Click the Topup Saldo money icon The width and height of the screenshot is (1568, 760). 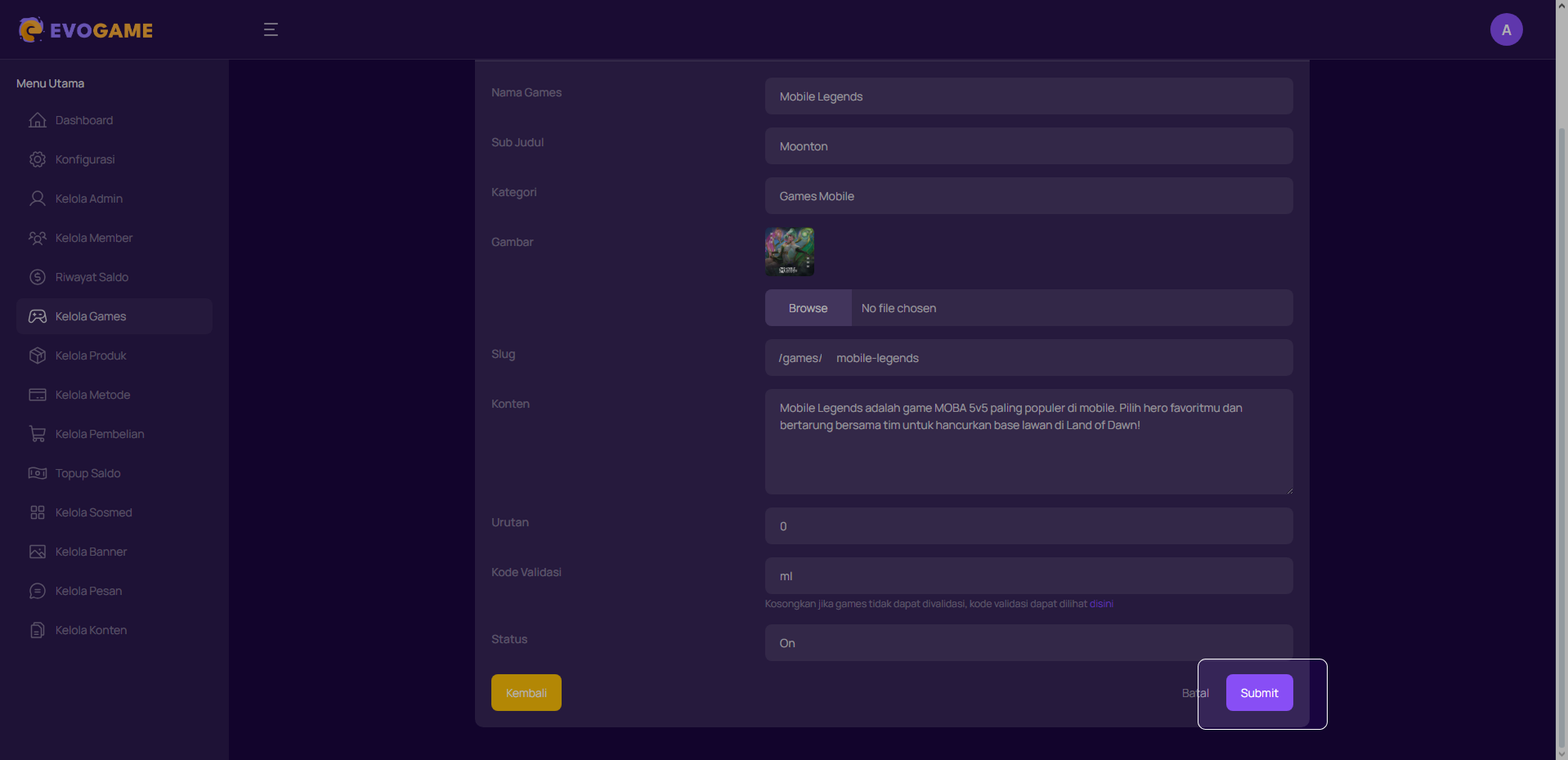click(x=38, y=473)
